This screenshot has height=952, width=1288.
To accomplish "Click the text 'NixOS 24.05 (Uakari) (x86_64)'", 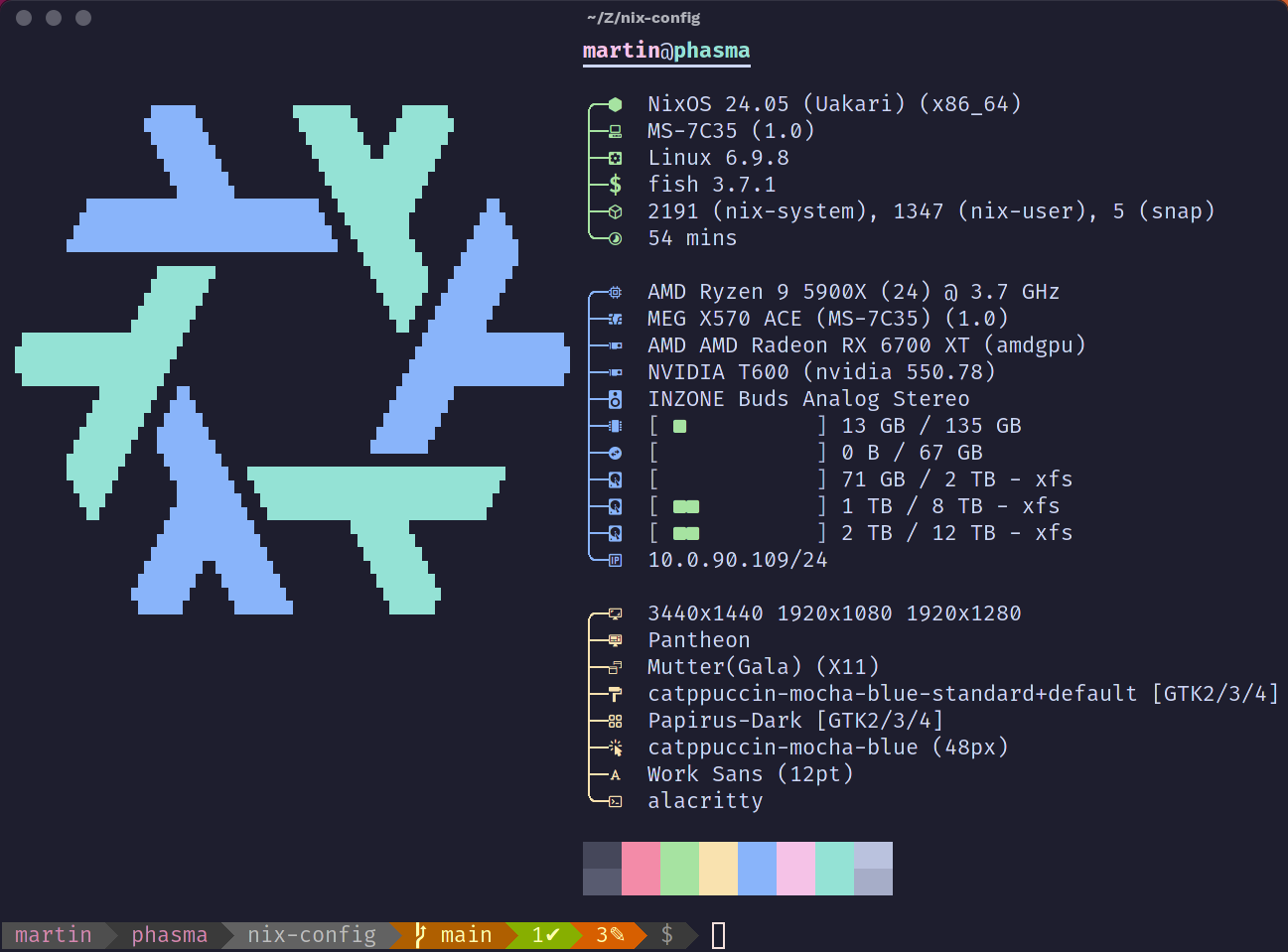I will [x=834, y=104].
